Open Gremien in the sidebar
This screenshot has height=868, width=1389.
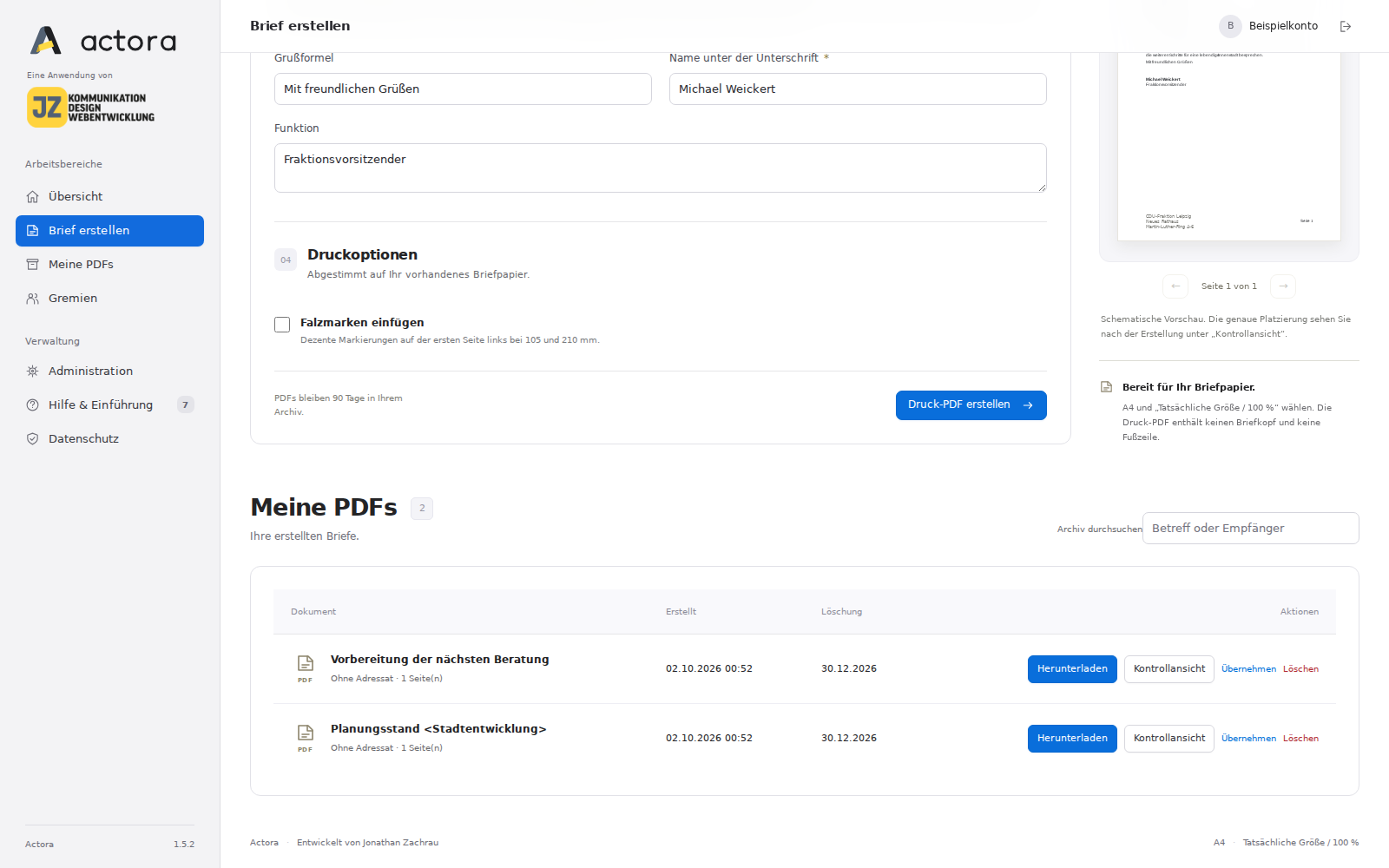(109, 299)
